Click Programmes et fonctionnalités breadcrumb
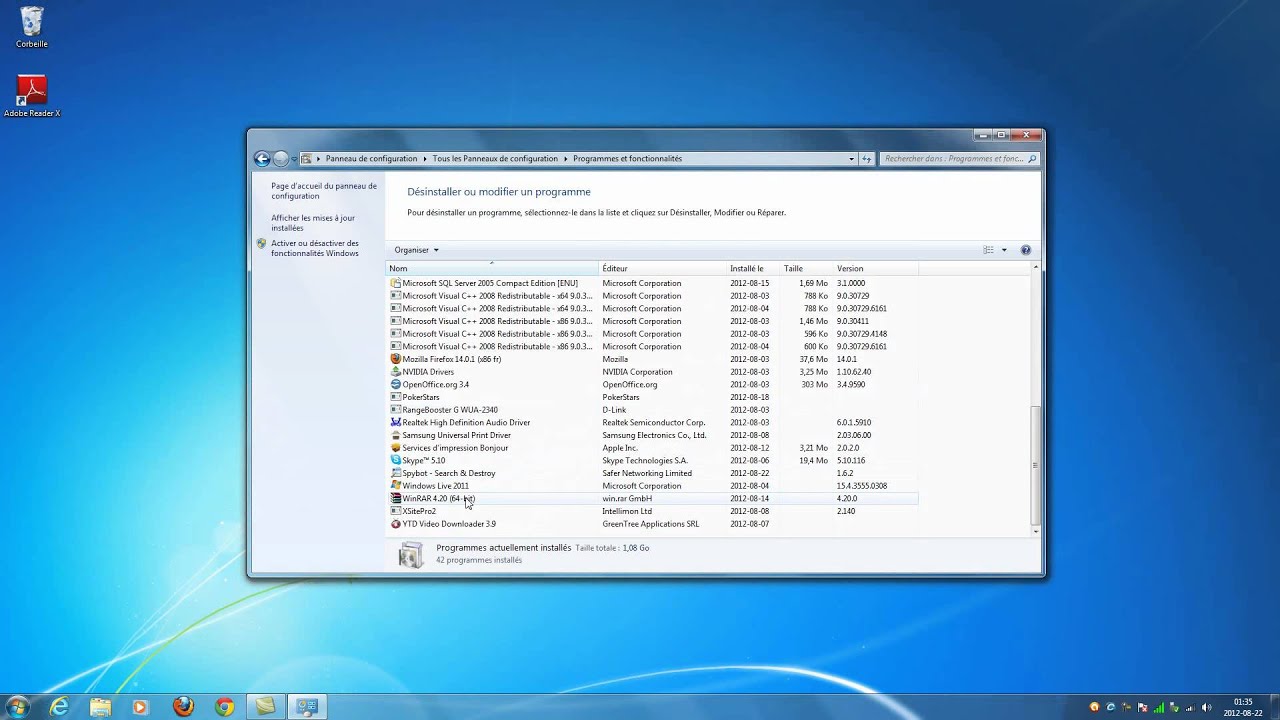Image resolution: width=1280 pixels, height=720 pixels. pos(627,159)
